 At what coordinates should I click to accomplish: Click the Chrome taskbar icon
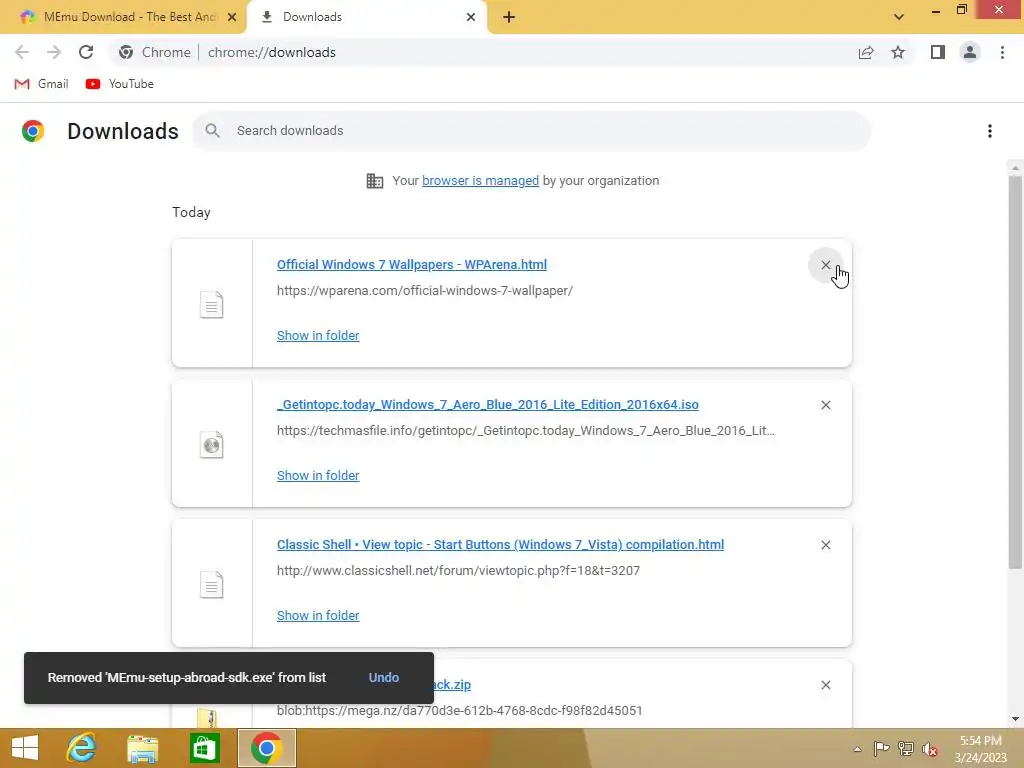click(266, 748)
